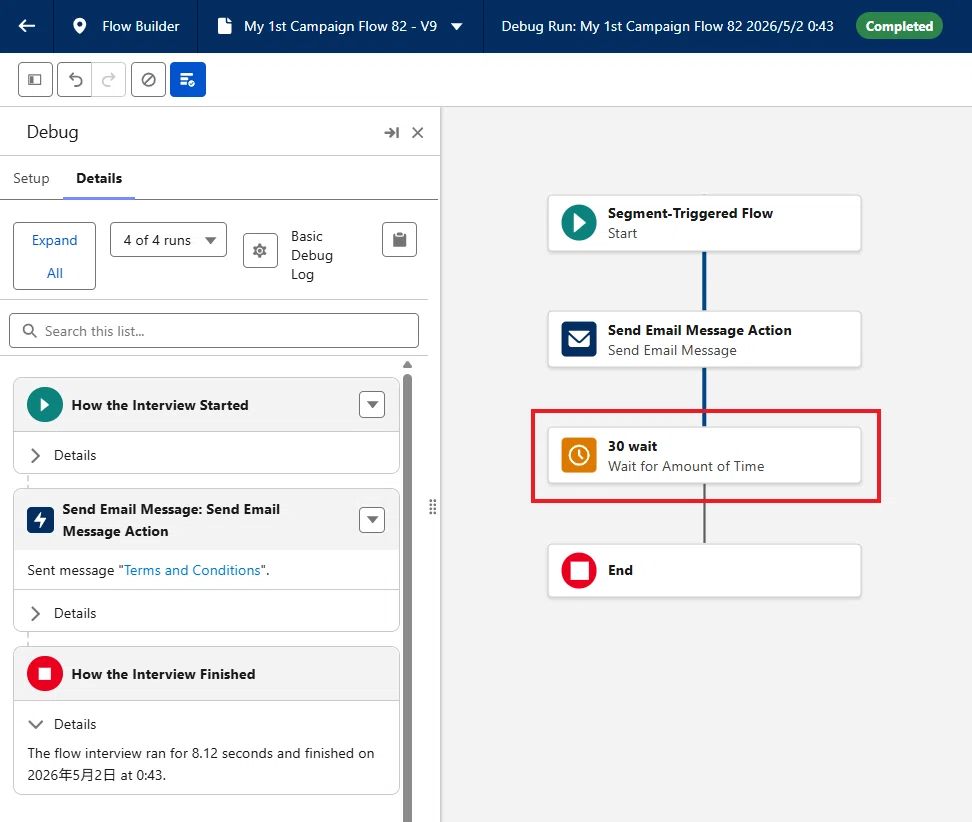The width and height of the screenshot is (972, 822).
Task: Click the flow document icon in header
Action: (224, 26)
